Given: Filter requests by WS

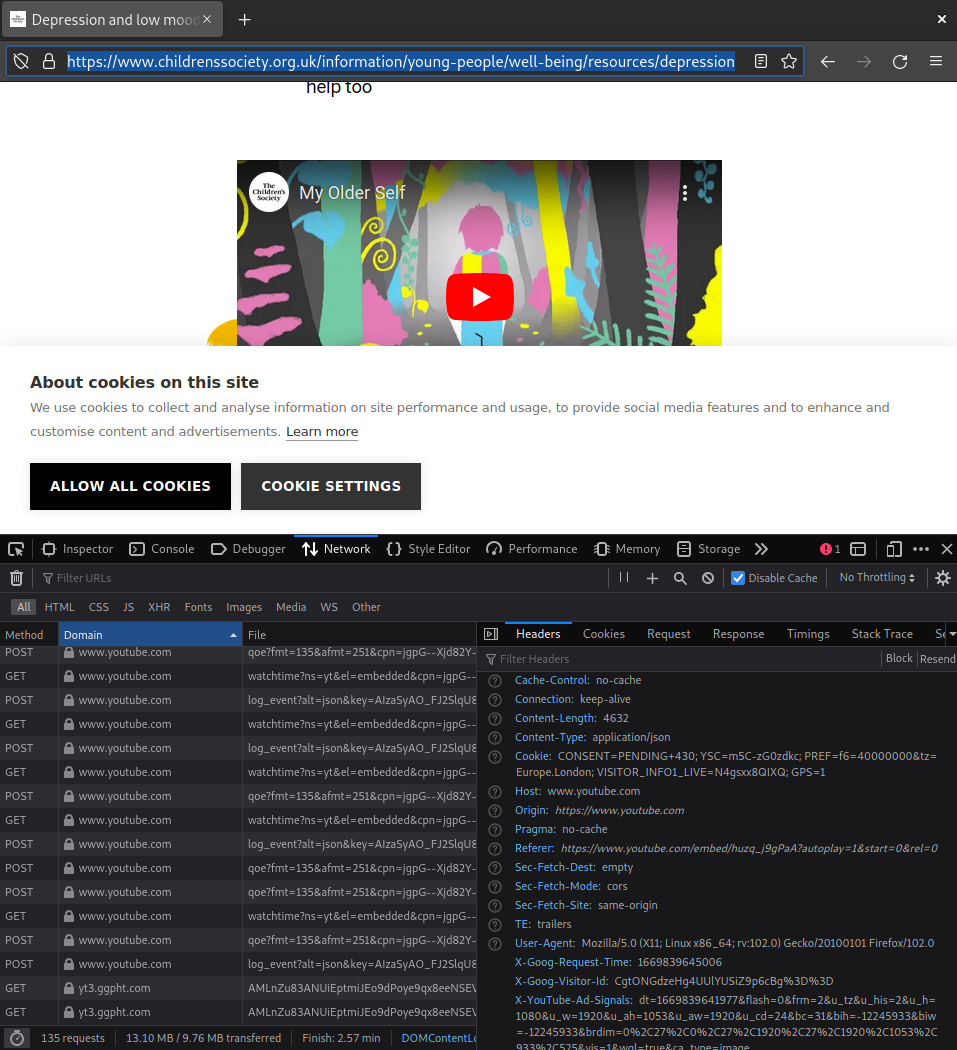Looking at the screenshot, I should (329, 607).
